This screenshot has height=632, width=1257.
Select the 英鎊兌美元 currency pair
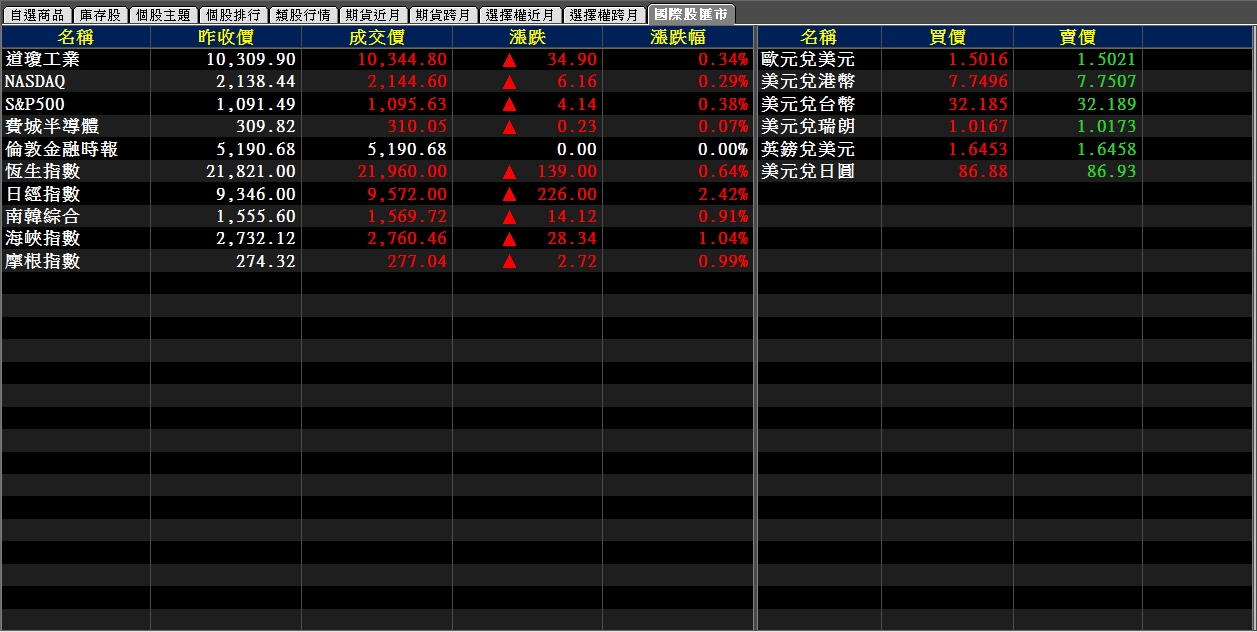pyautogui.click(x=808, y=149)
